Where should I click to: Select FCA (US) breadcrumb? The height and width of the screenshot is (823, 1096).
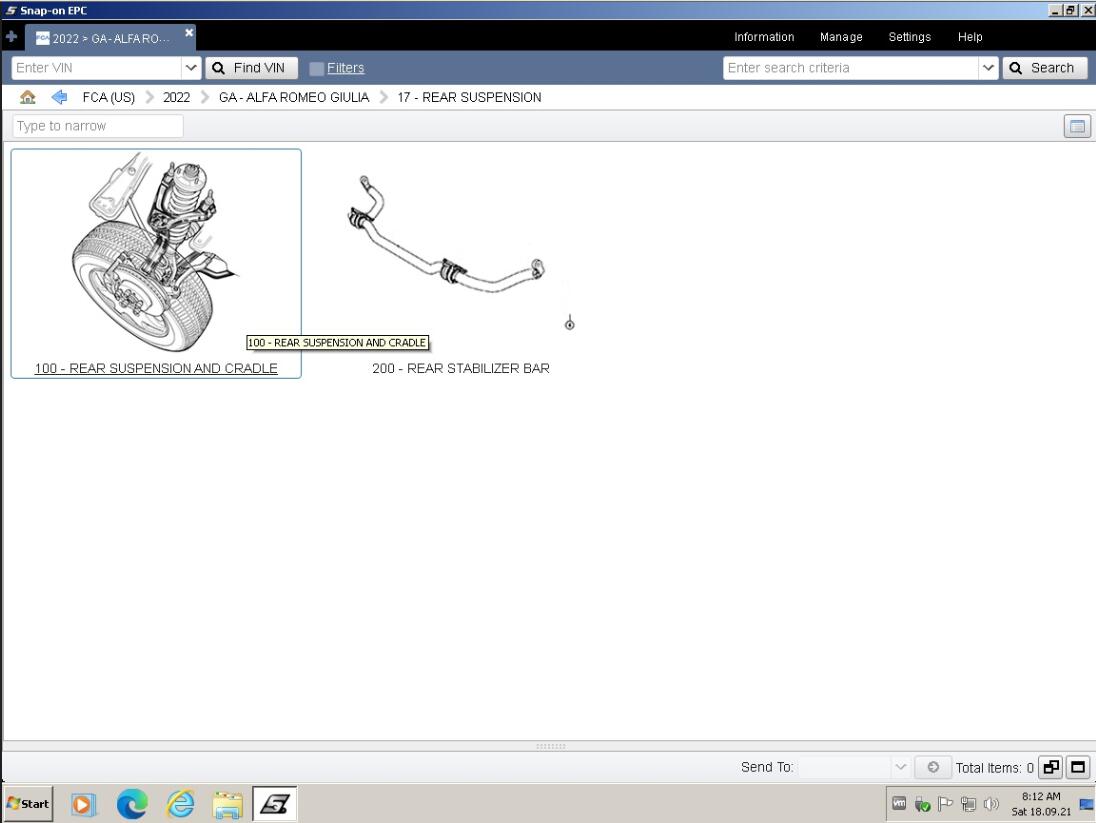pyautogui.click(x=108, y=97)
